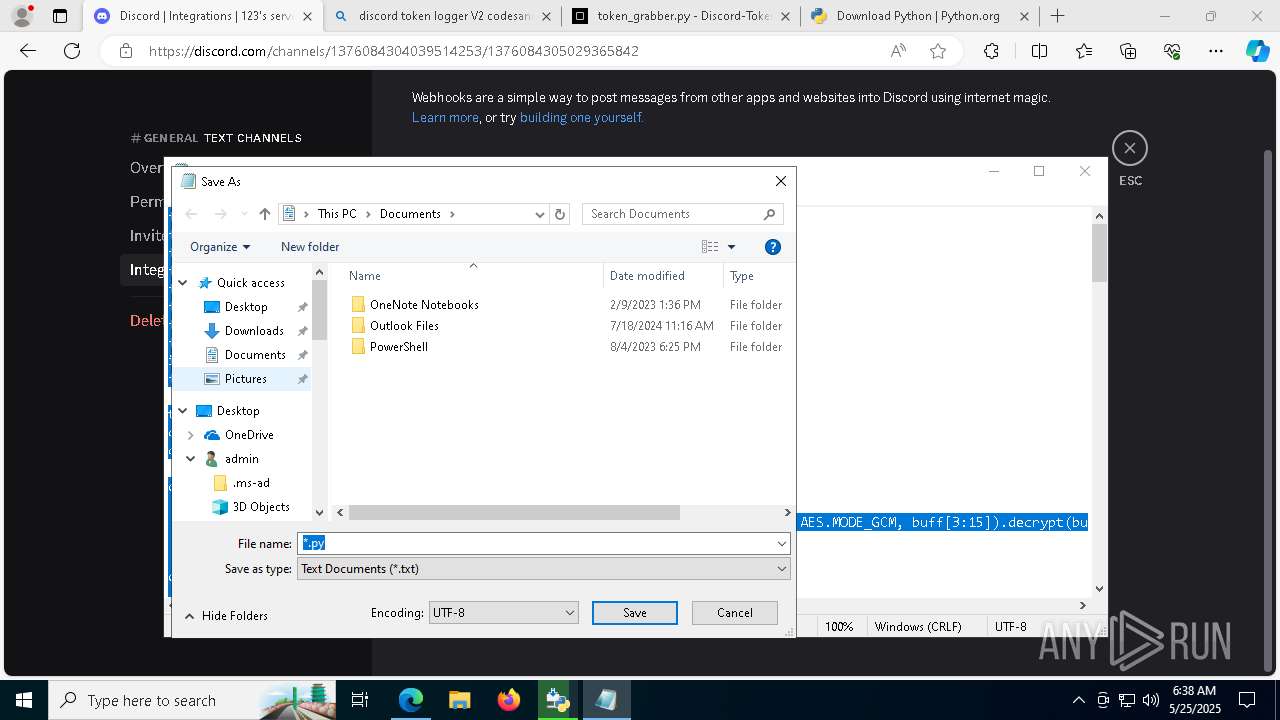The image size is (1280, 720).
Task: Hide Folders in Save As dialog
Action: point(226,616)
